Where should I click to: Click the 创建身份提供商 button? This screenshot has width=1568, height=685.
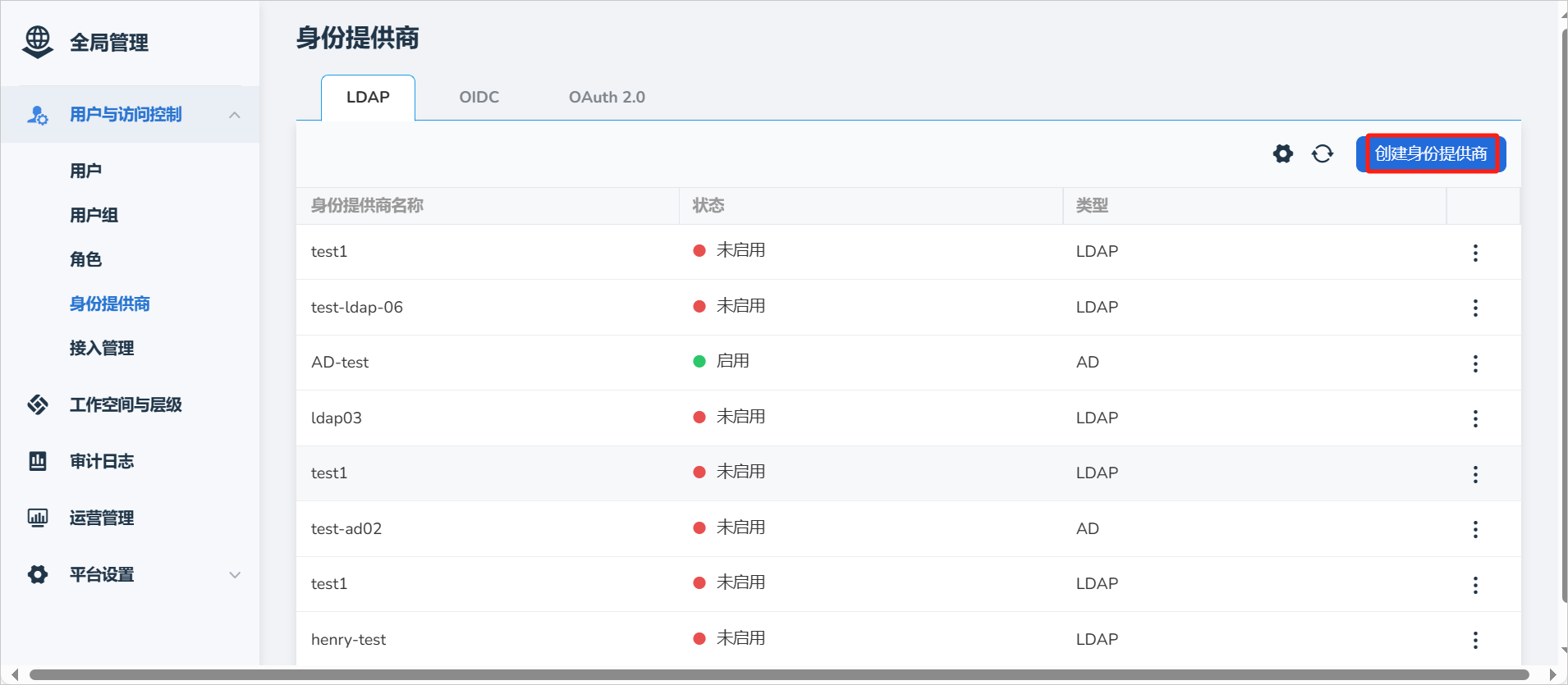point(1431,153)
